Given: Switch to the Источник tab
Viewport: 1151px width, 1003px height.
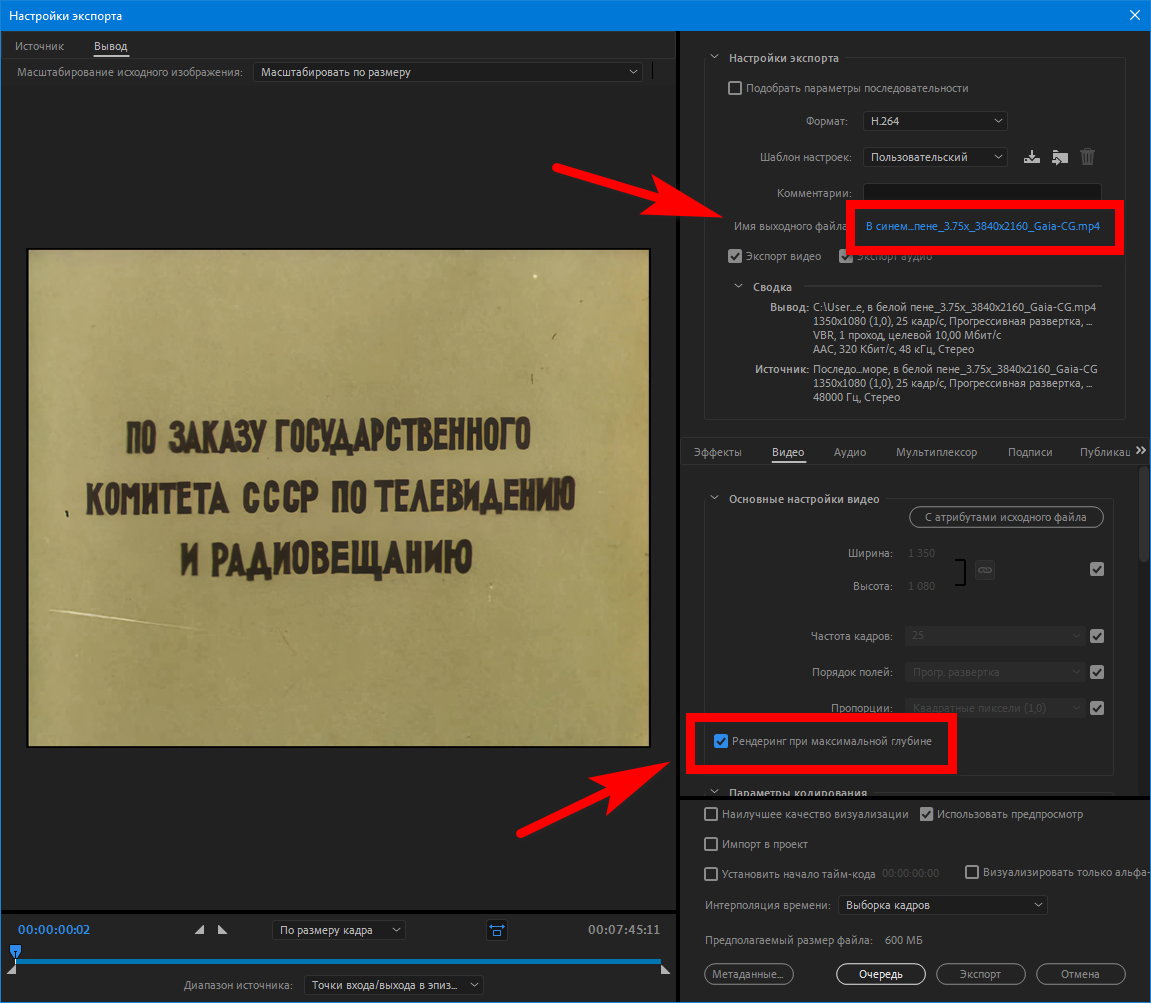Looking at the screenshot, I should tap(39, 46).
